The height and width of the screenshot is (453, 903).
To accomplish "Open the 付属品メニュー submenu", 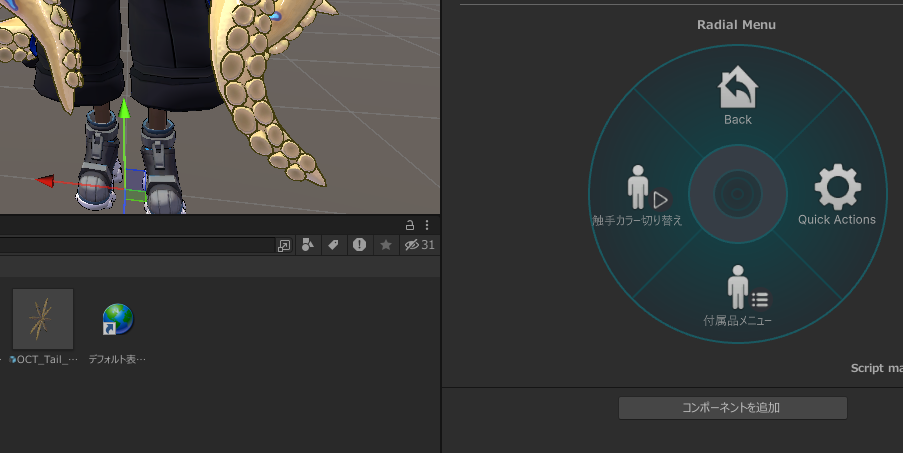I will coord(738,296).
